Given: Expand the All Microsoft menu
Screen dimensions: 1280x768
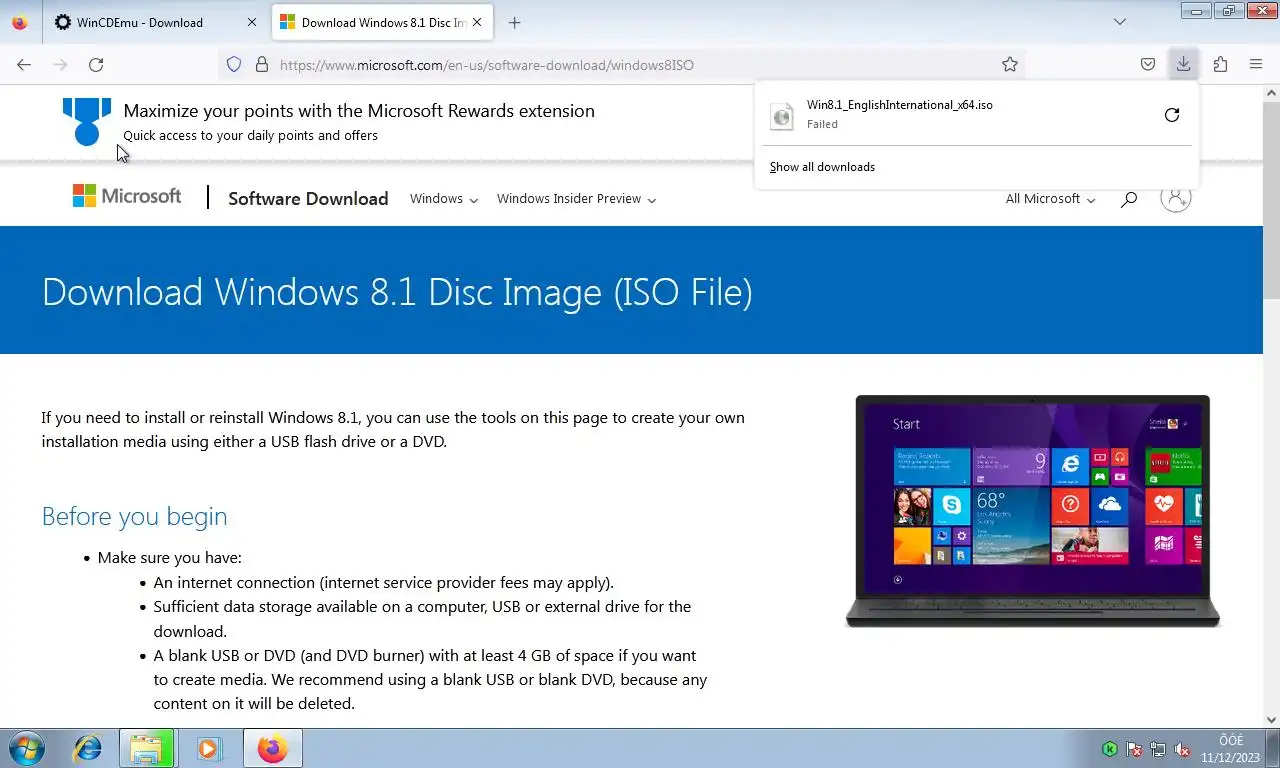Looking at the screenshot, I should coord(1051,199).
